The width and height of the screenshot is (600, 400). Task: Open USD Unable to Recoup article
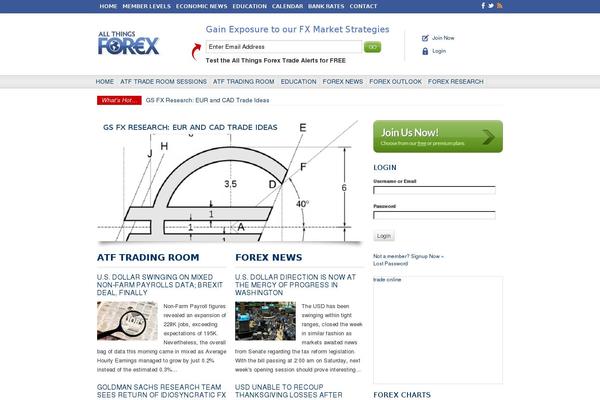(289, 391)
